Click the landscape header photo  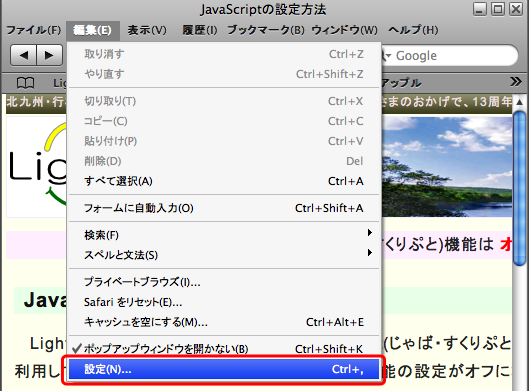point(447,166)
